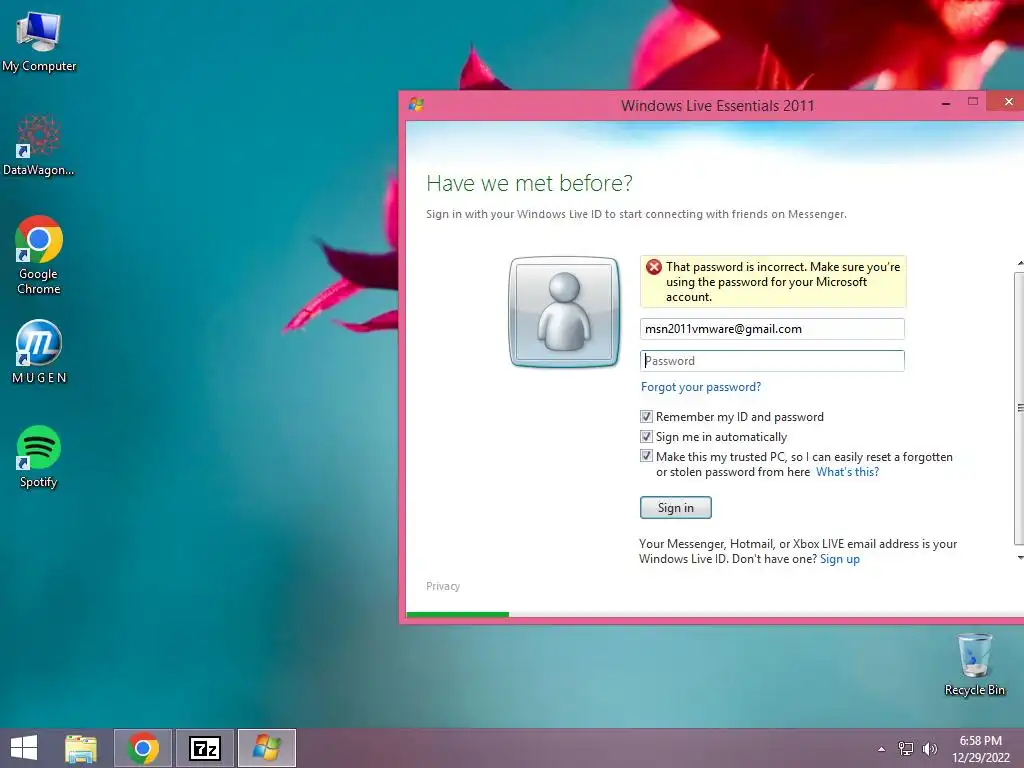Open the DataWagon desktop shortcut

[39, 145]
